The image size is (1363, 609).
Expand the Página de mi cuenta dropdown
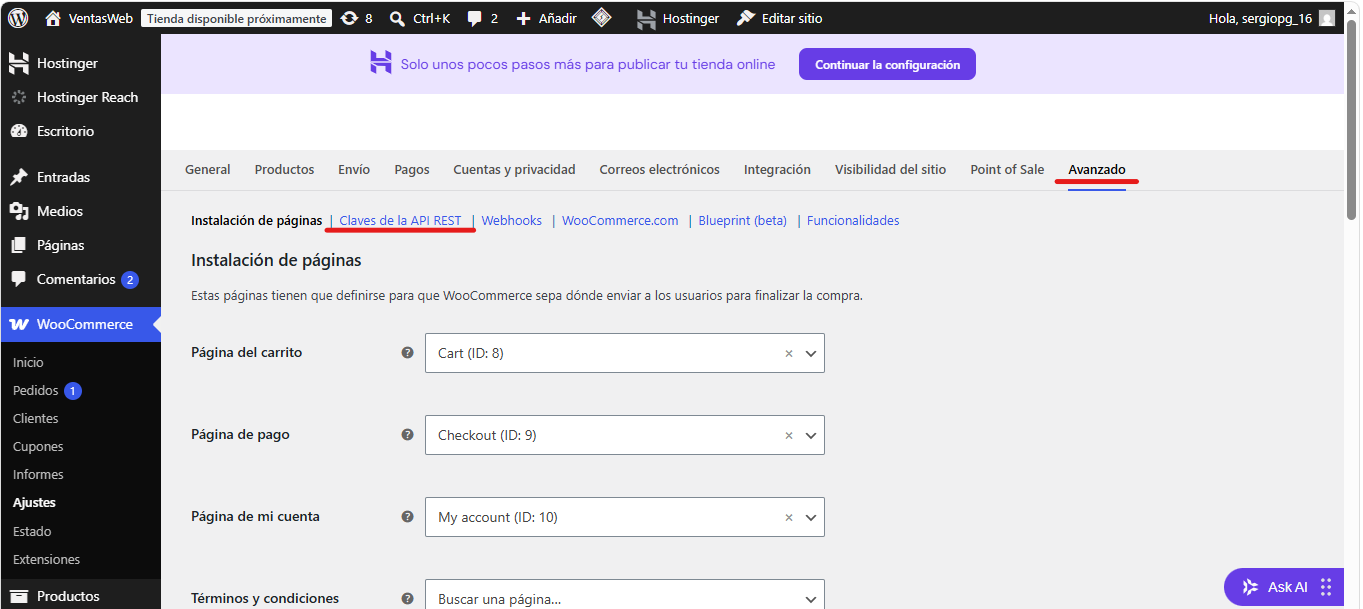tap(811, 517)
